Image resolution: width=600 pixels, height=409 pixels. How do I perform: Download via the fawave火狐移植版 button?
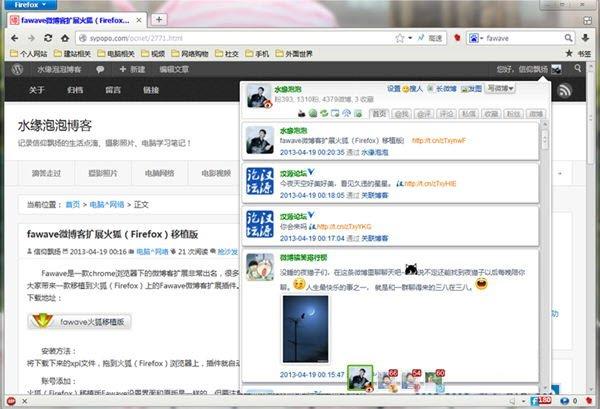click(x=80, y=321)
